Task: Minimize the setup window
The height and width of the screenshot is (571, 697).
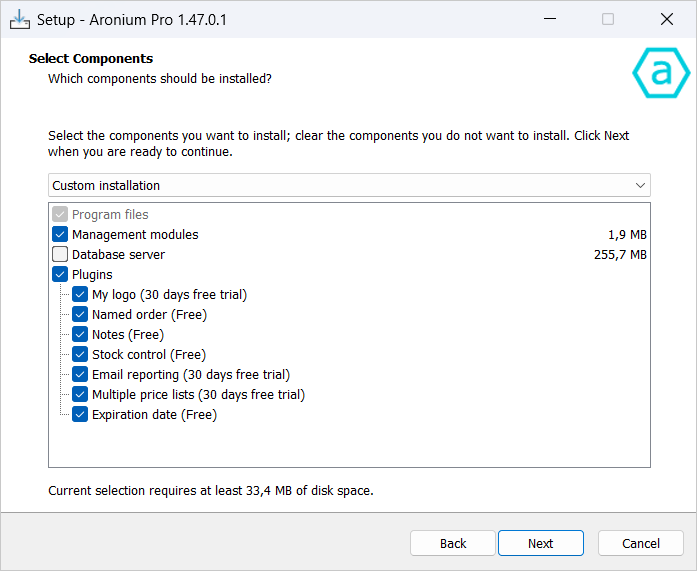Action: [549, 19]
